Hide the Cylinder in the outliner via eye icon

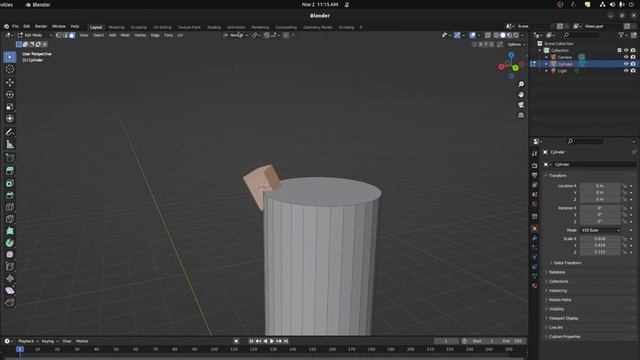pos(626,64)
